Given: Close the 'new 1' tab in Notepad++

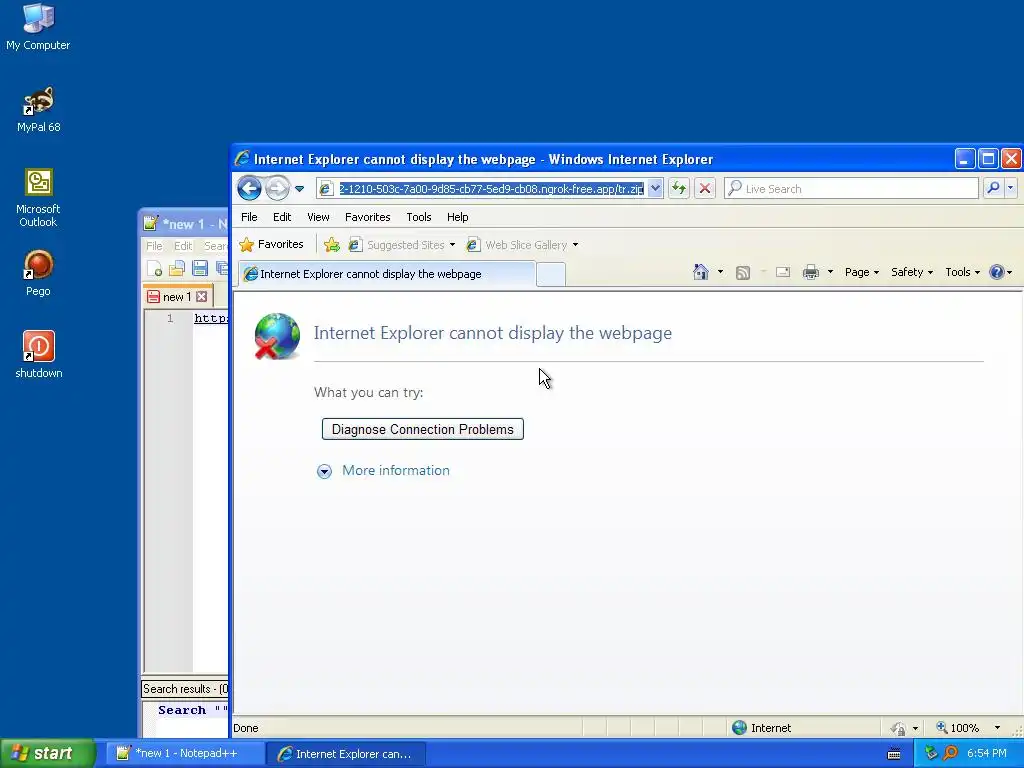Looking at the screenshot, I should (x=202, y=296).
